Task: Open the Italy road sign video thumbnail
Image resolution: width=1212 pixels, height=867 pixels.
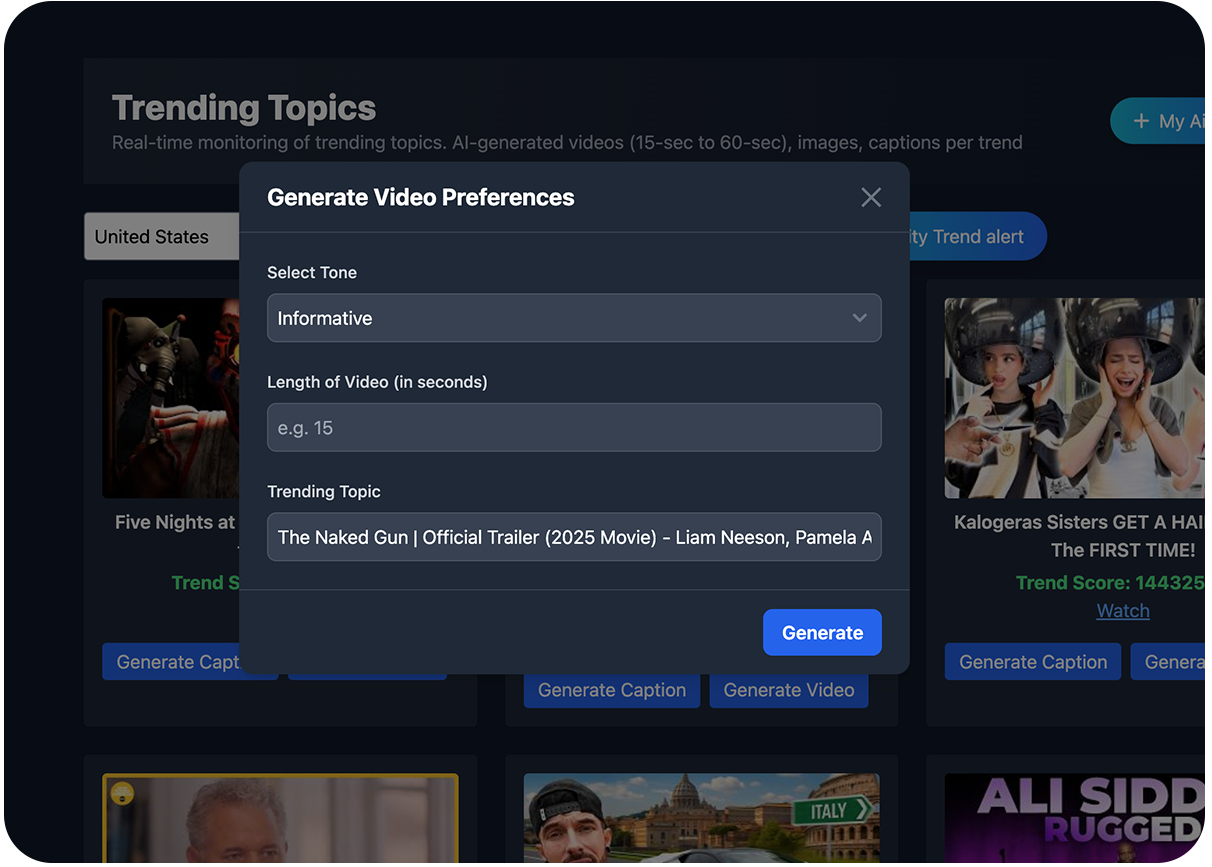Action: click(701, 817)
